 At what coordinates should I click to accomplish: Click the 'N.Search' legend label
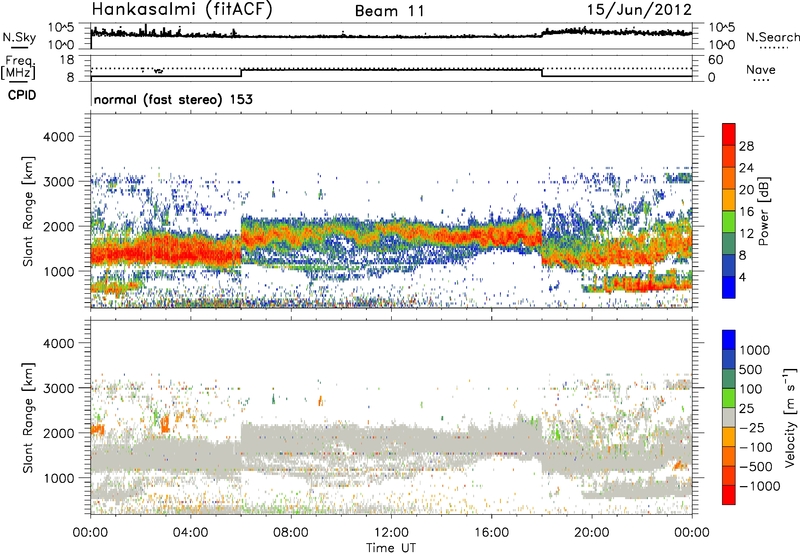pos(772,37)
